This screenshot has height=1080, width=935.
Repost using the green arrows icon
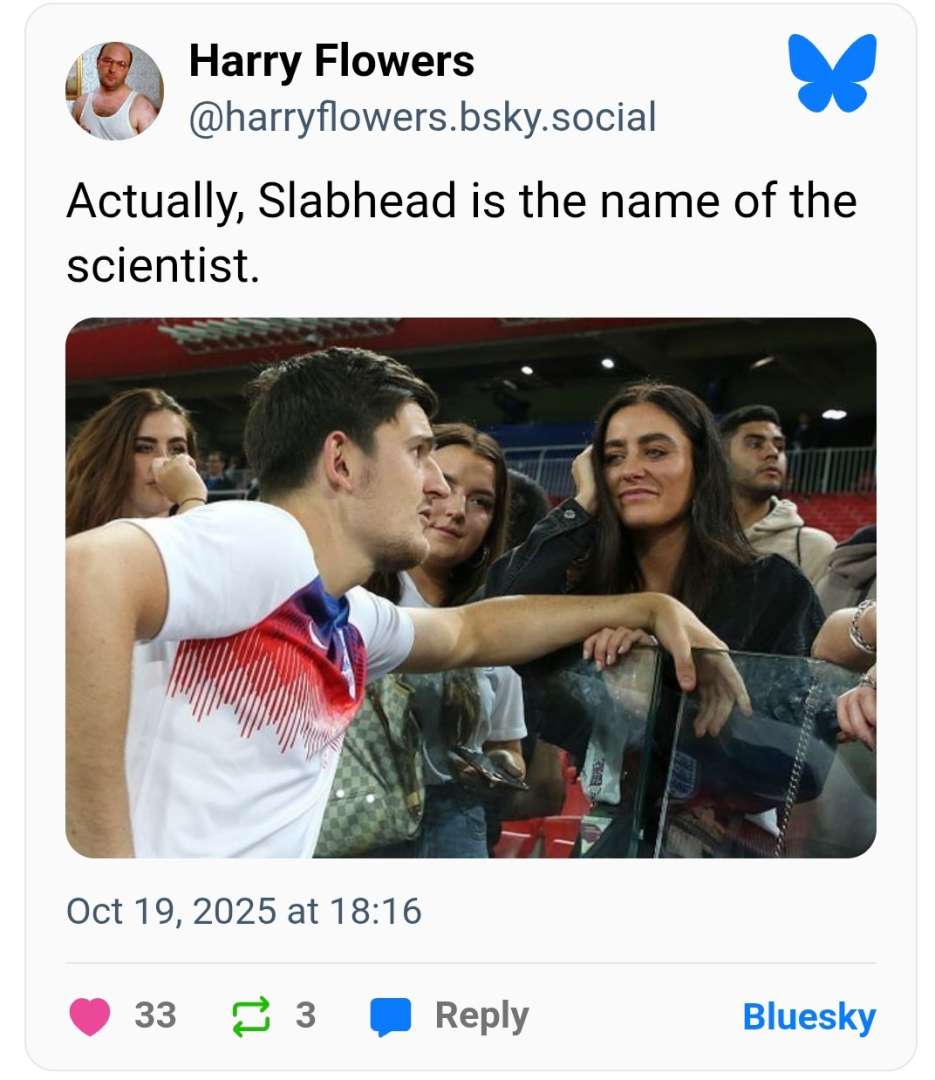click(x=250, y=1016)
